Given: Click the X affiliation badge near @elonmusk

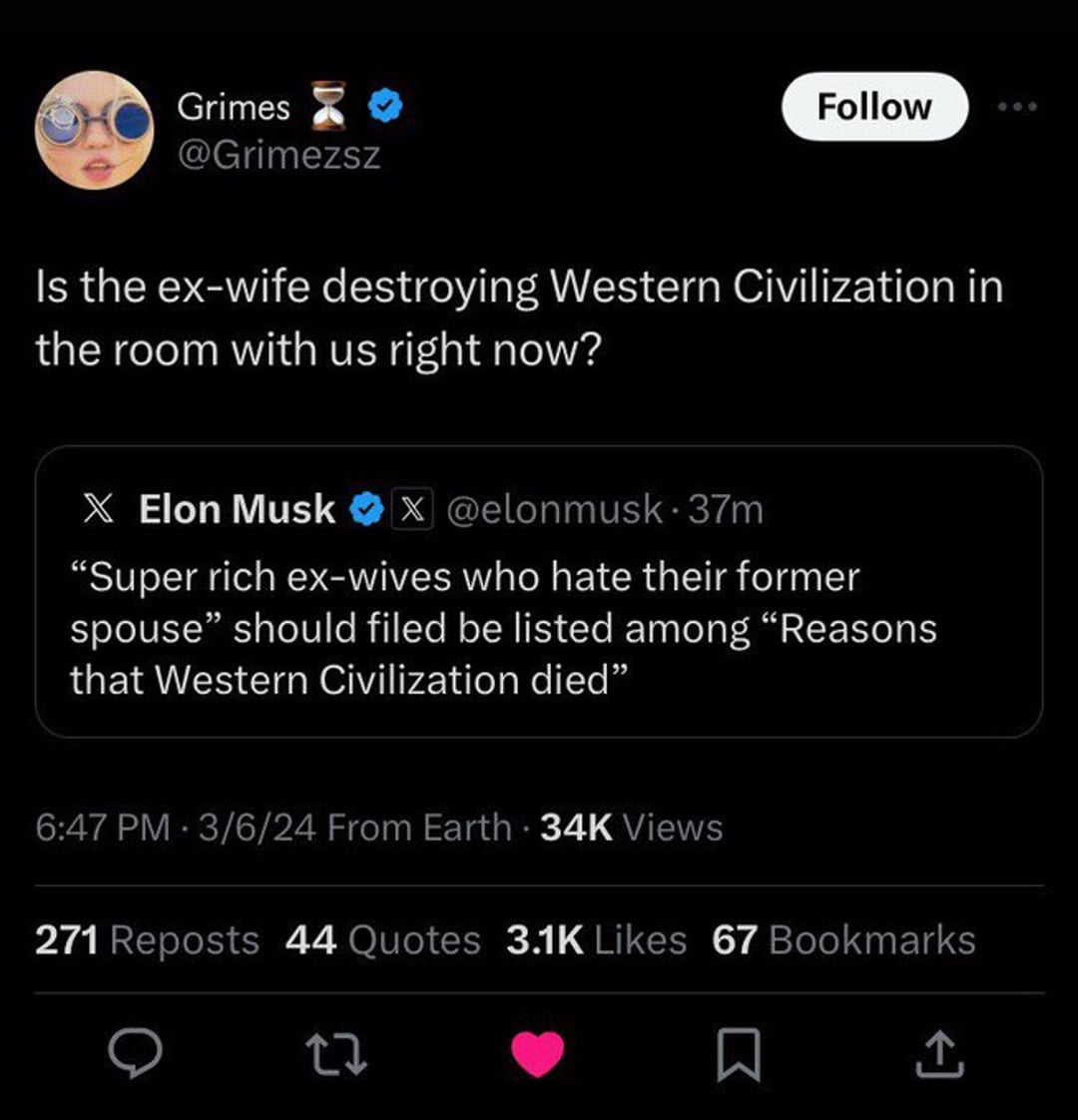Looking at the screenshot, I should (411, 509).
